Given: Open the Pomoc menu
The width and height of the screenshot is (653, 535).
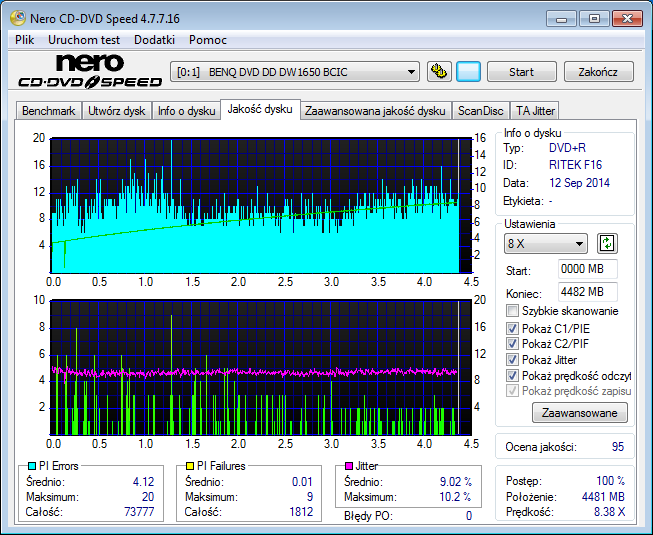Looking at the screenshot, I should (208, 40).
